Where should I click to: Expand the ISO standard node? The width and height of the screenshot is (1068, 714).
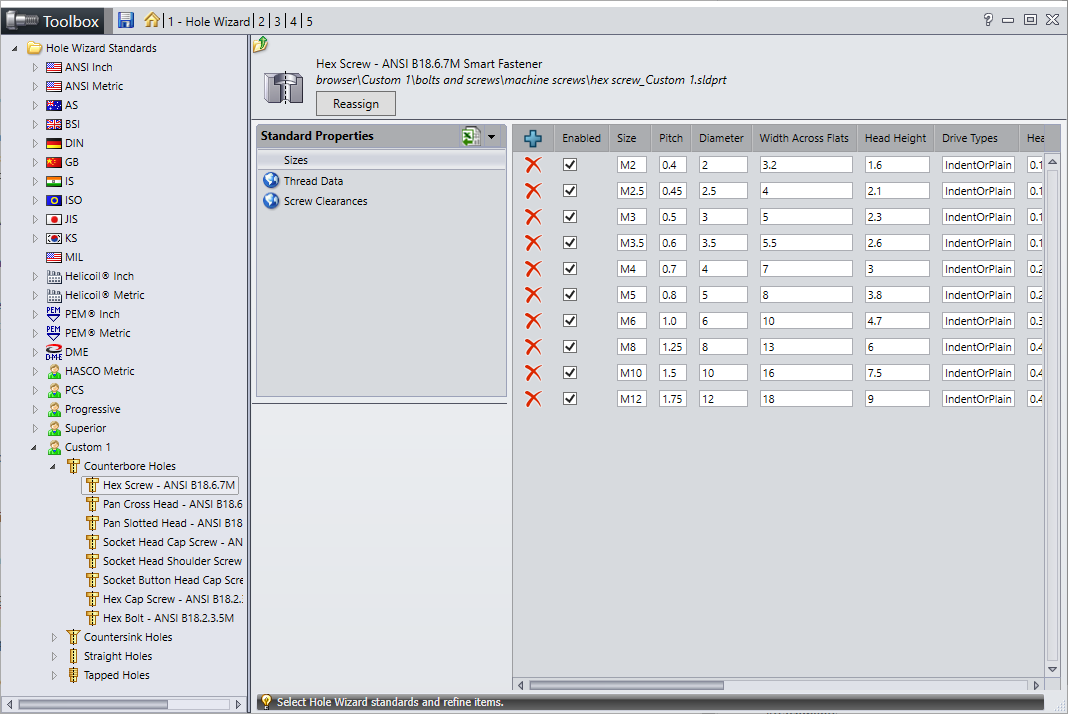coord(35,200)
